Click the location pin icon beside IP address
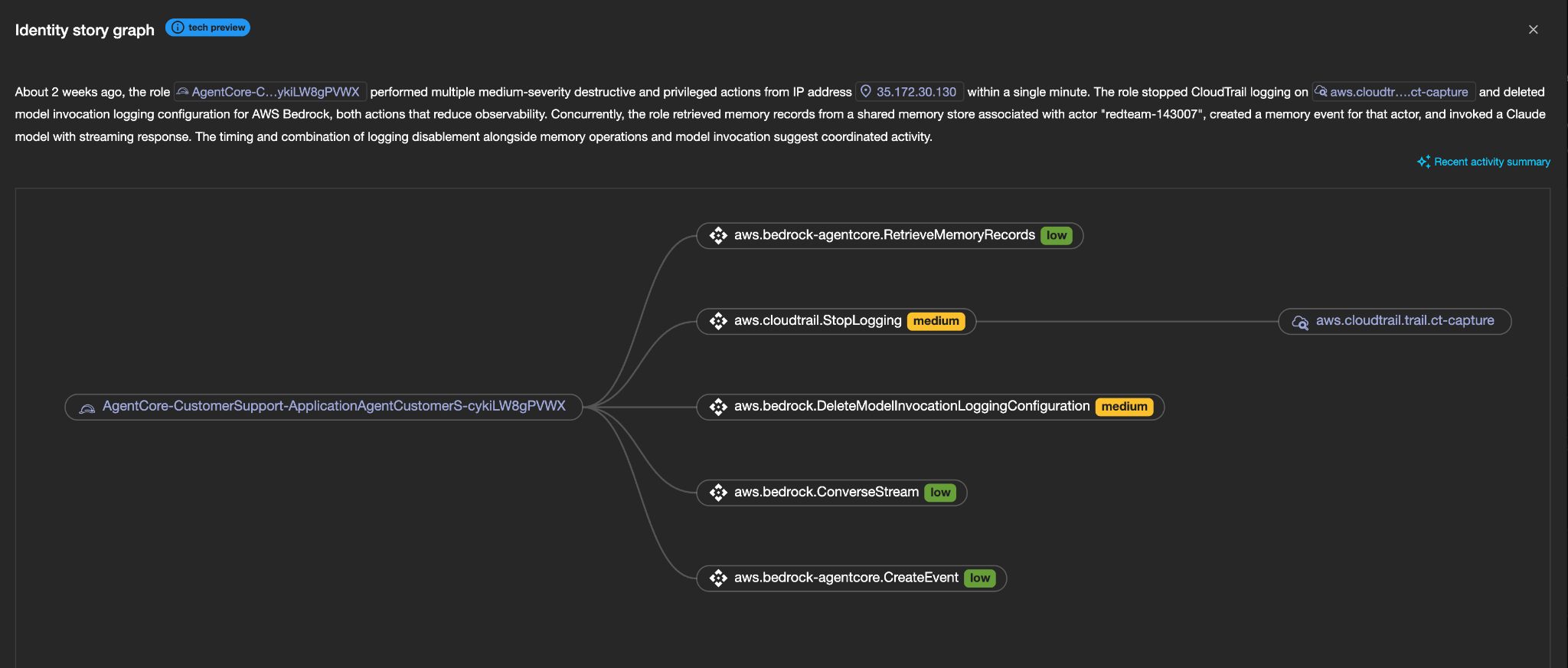This screenshot has width=1568, height=668. [x=866, y=92]
